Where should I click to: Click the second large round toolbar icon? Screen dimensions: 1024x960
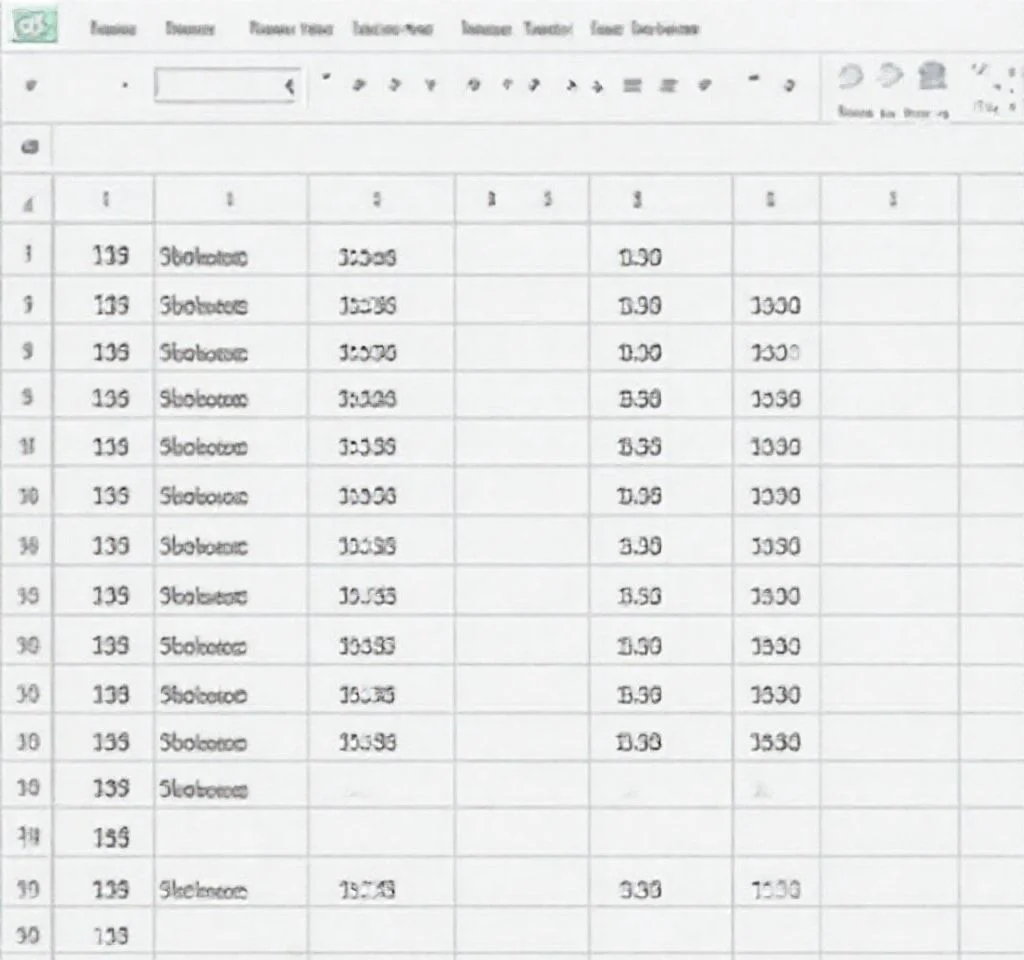(x=891, y=78)
